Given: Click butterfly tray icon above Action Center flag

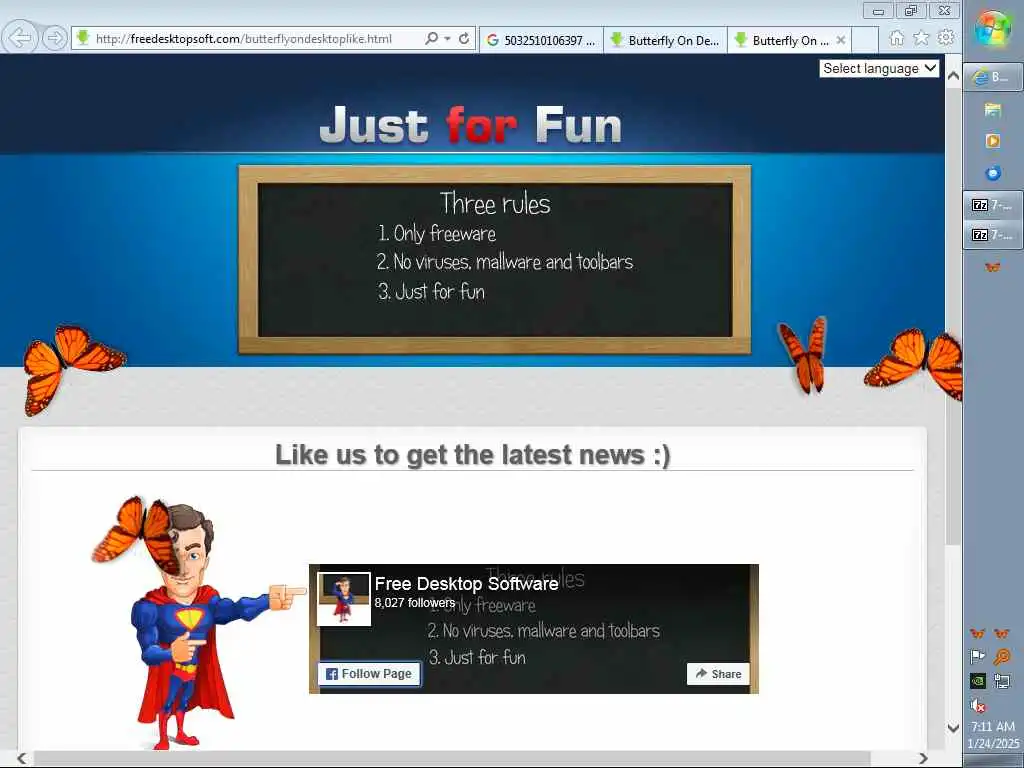Looking at the screenshot, I should [x=978, y=633].
